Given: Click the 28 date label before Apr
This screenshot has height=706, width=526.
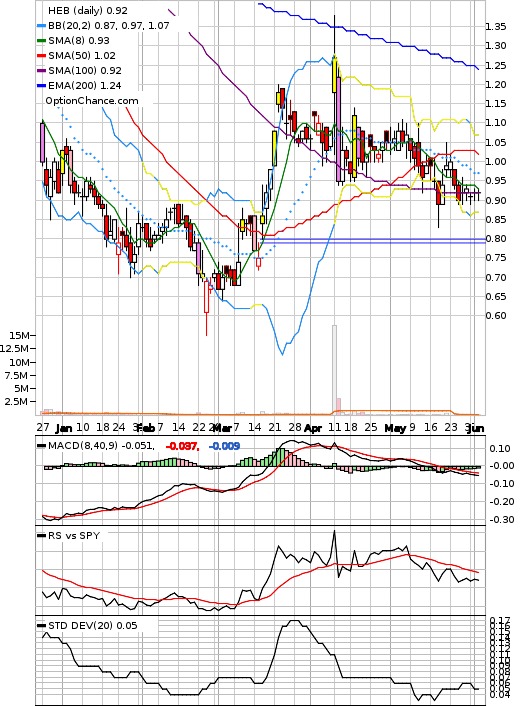Looking at the screenshot, I should pyautogui.click(x=295, y=427).
